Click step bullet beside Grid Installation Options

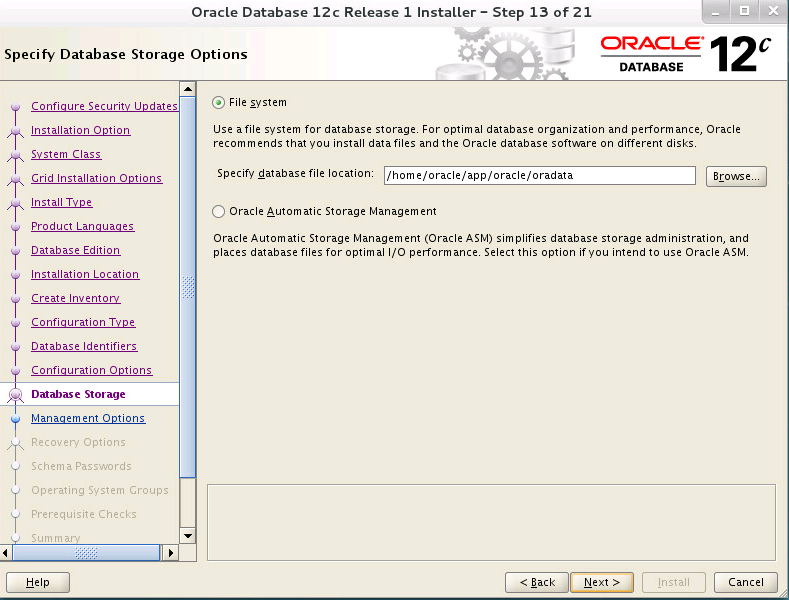(16, 179)
